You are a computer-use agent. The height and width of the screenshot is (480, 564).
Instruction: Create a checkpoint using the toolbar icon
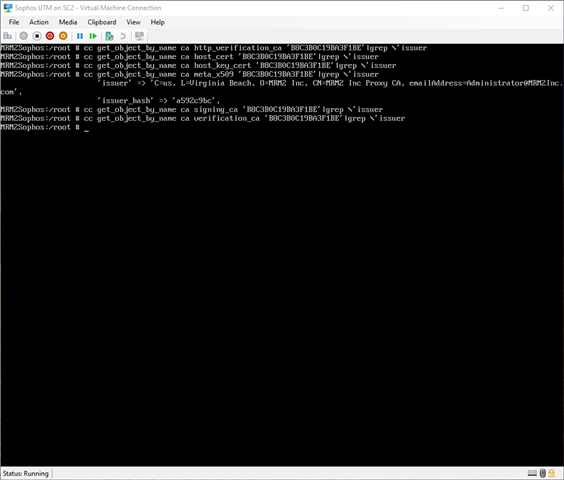pyautogui.click(x=109, y=36)
